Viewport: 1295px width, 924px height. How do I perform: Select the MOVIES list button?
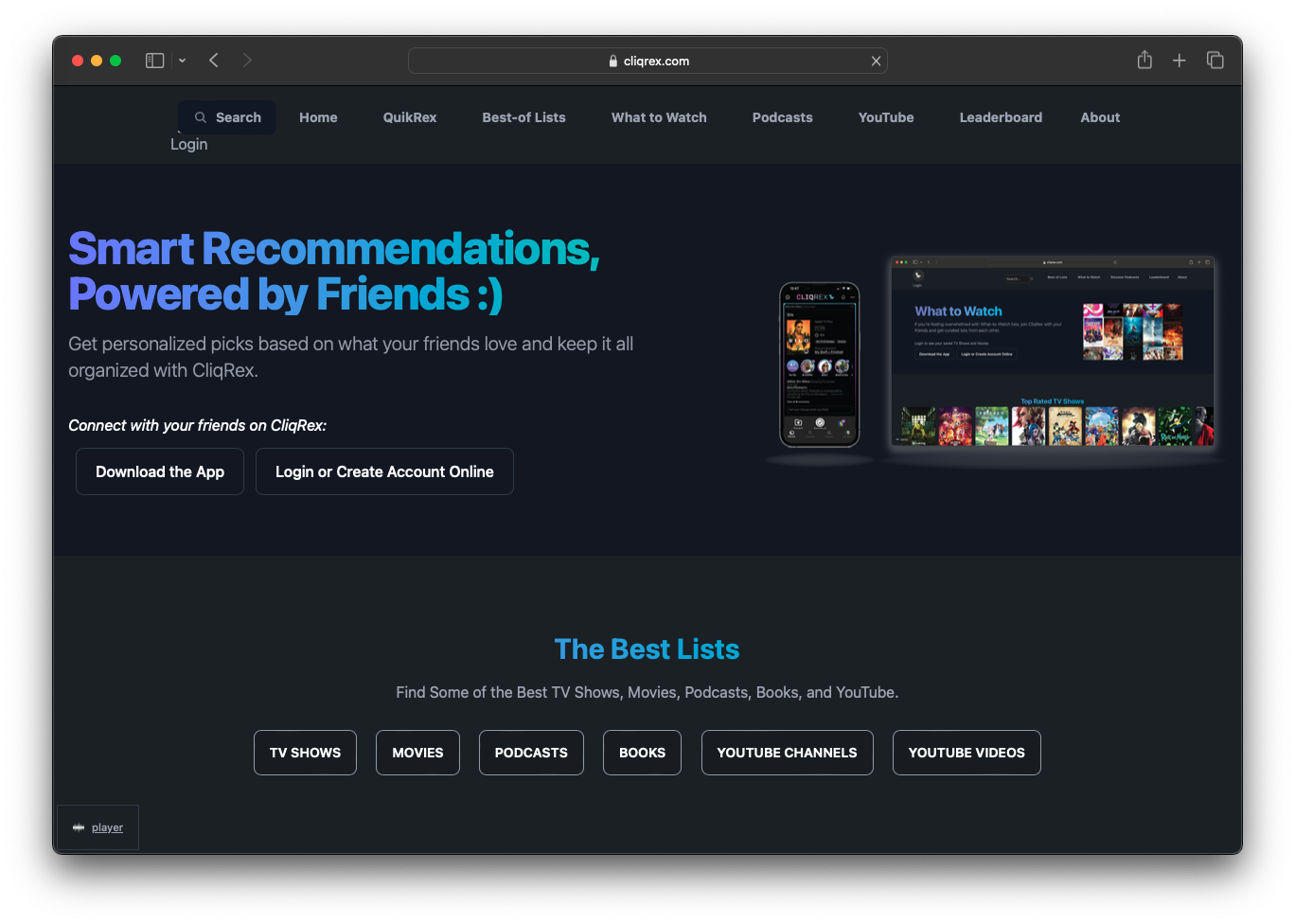[x=417, y=753]
